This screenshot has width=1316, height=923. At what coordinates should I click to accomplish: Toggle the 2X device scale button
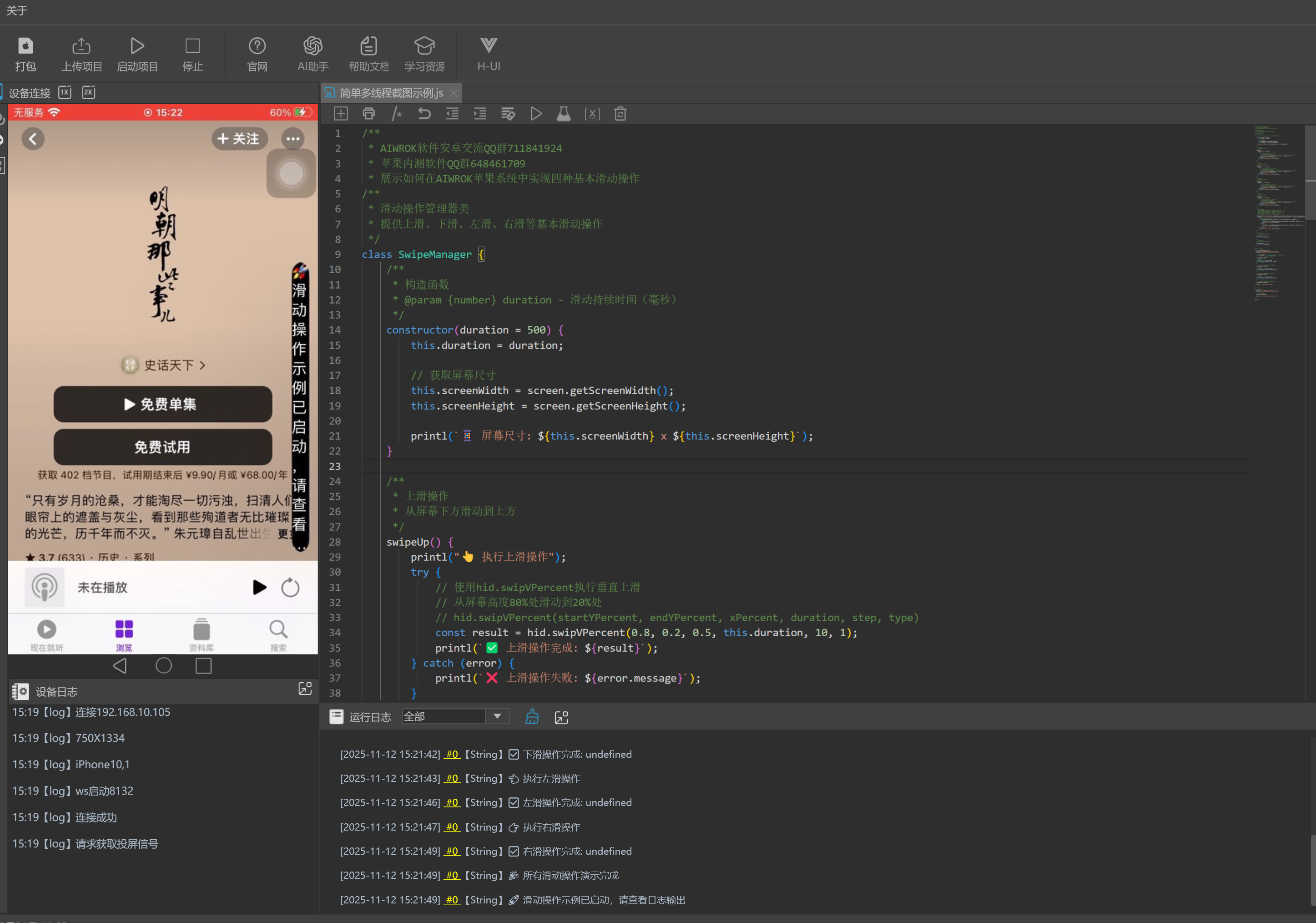click(x=88, y=92)
